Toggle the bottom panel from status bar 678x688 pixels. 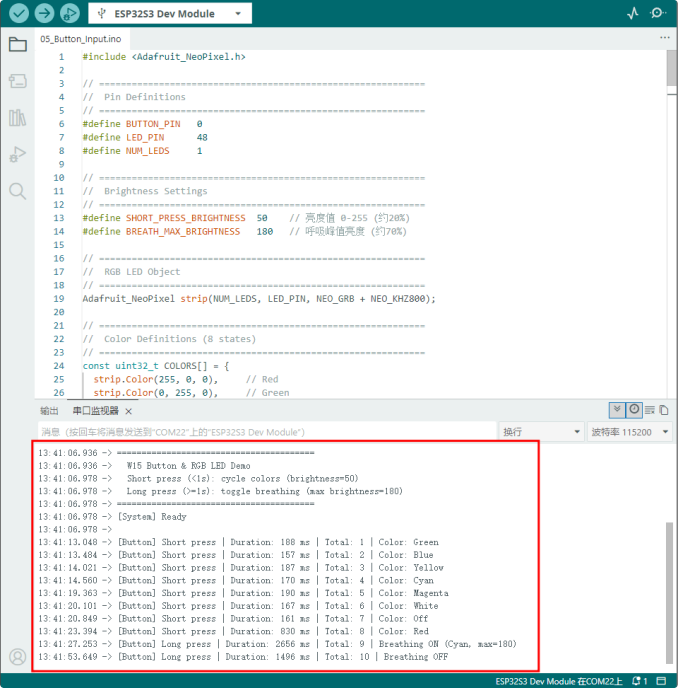[x=661, y=681]
